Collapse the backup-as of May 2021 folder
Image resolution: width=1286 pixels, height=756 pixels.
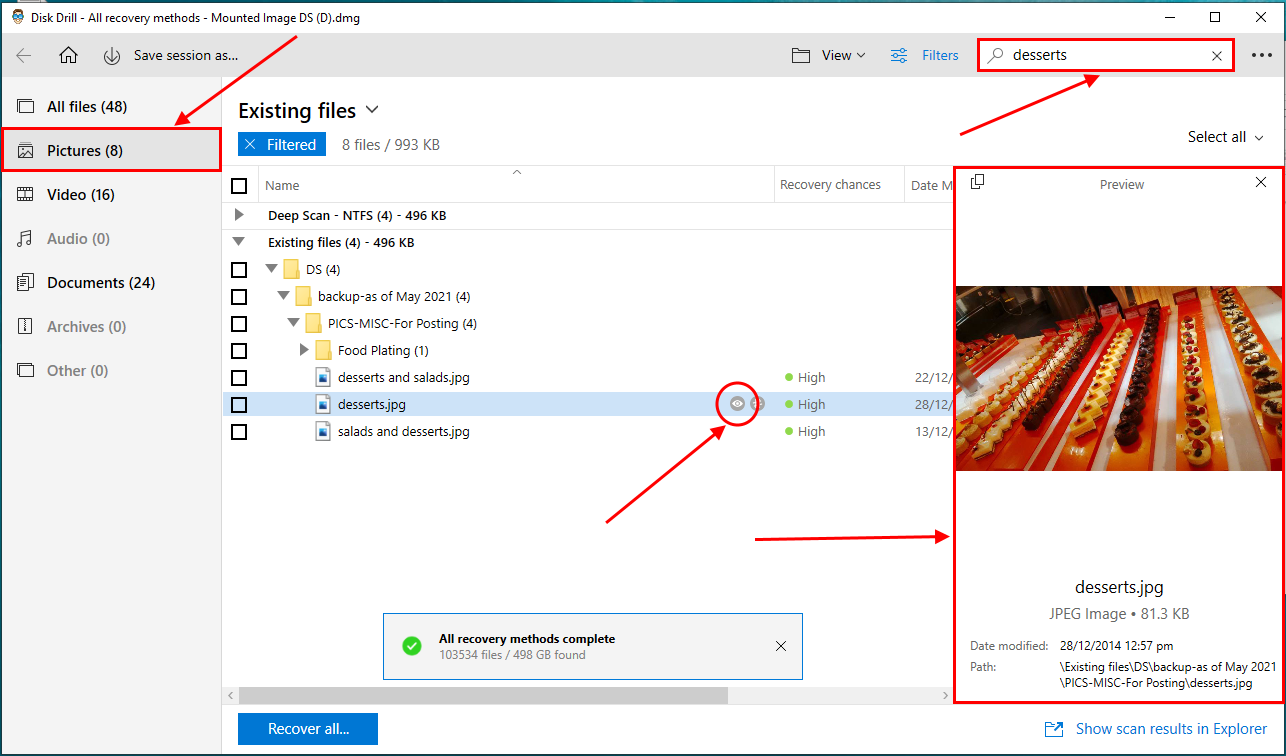283,296
